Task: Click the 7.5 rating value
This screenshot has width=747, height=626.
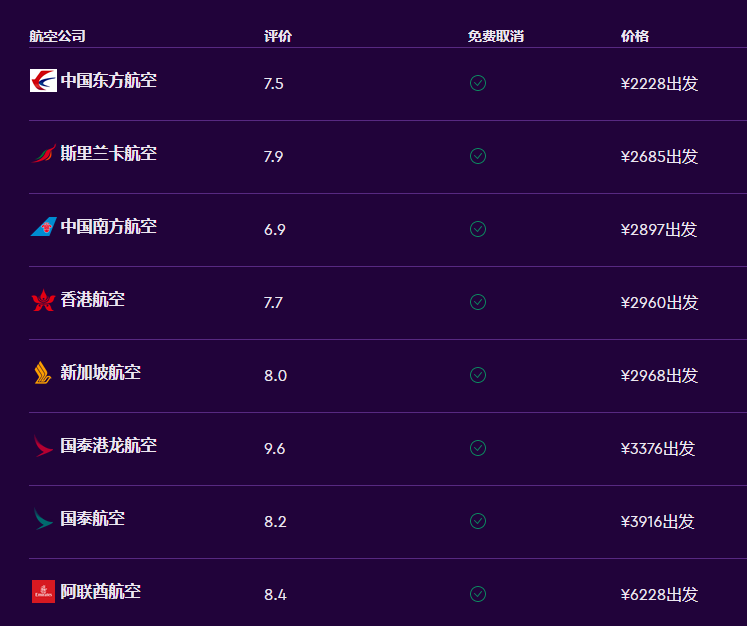Action: [273, 84]
